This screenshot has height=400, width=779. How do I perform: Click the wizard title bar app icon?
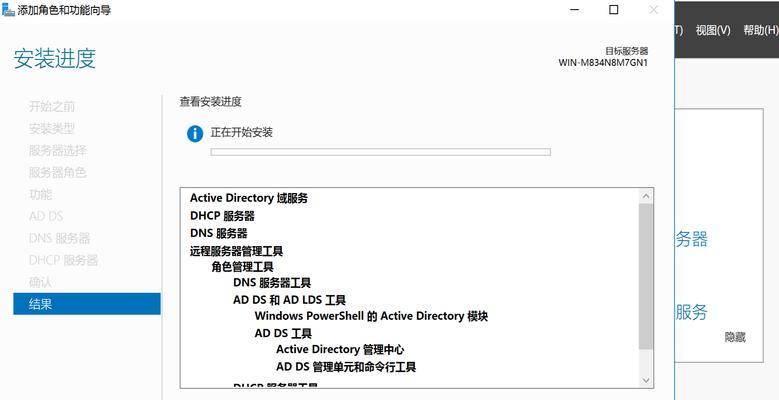point(8,9)
